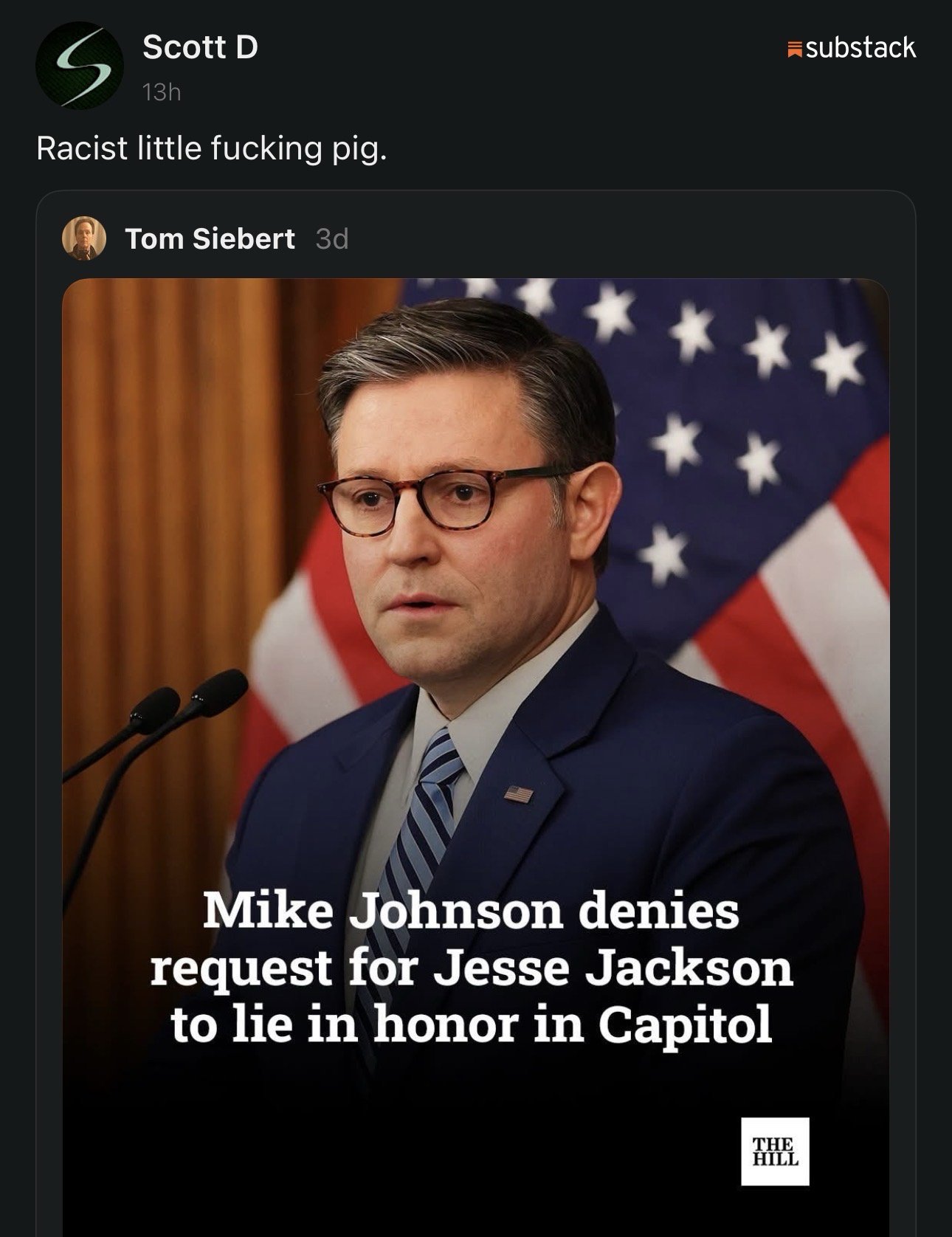The width and height of the screenshot is (952, 1237).
Task: Open Scott D's profile name link
Action: (200, 47)
